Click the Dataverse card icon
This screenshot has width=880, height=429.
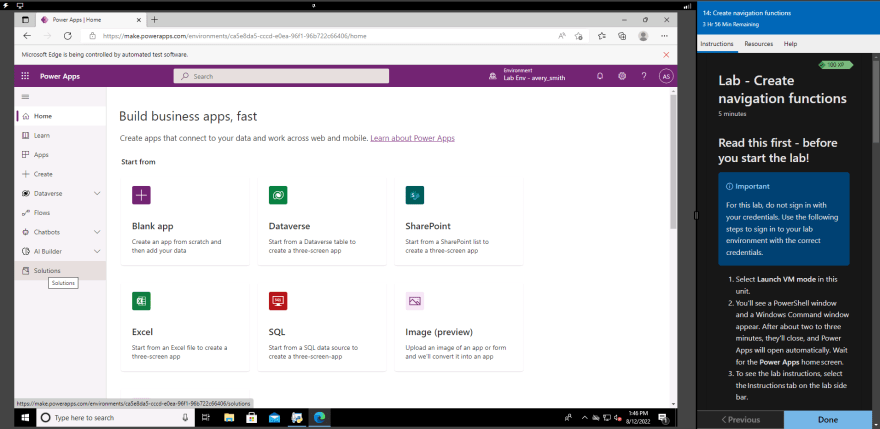click(278, 195)
